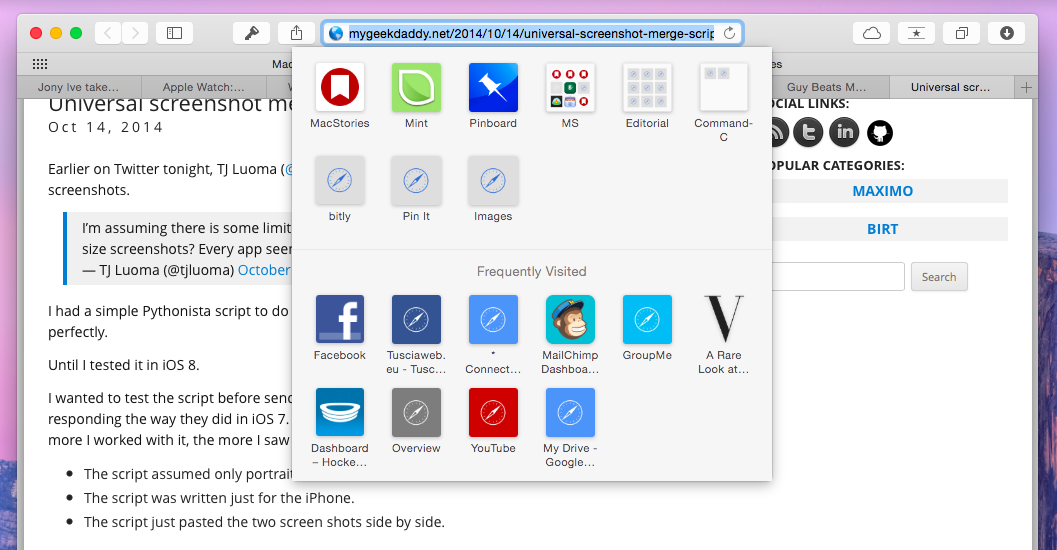Screen dimensions: 1057x550
Task: Open a new tab
Action: pyautogui.click(x=1026, y=88)
